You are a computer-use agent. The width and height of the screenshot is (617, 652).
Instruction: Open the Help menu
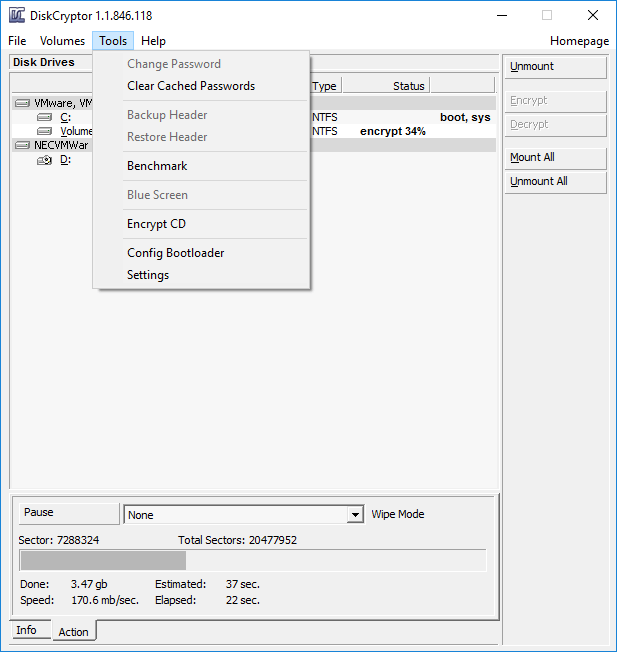[153, 41]
